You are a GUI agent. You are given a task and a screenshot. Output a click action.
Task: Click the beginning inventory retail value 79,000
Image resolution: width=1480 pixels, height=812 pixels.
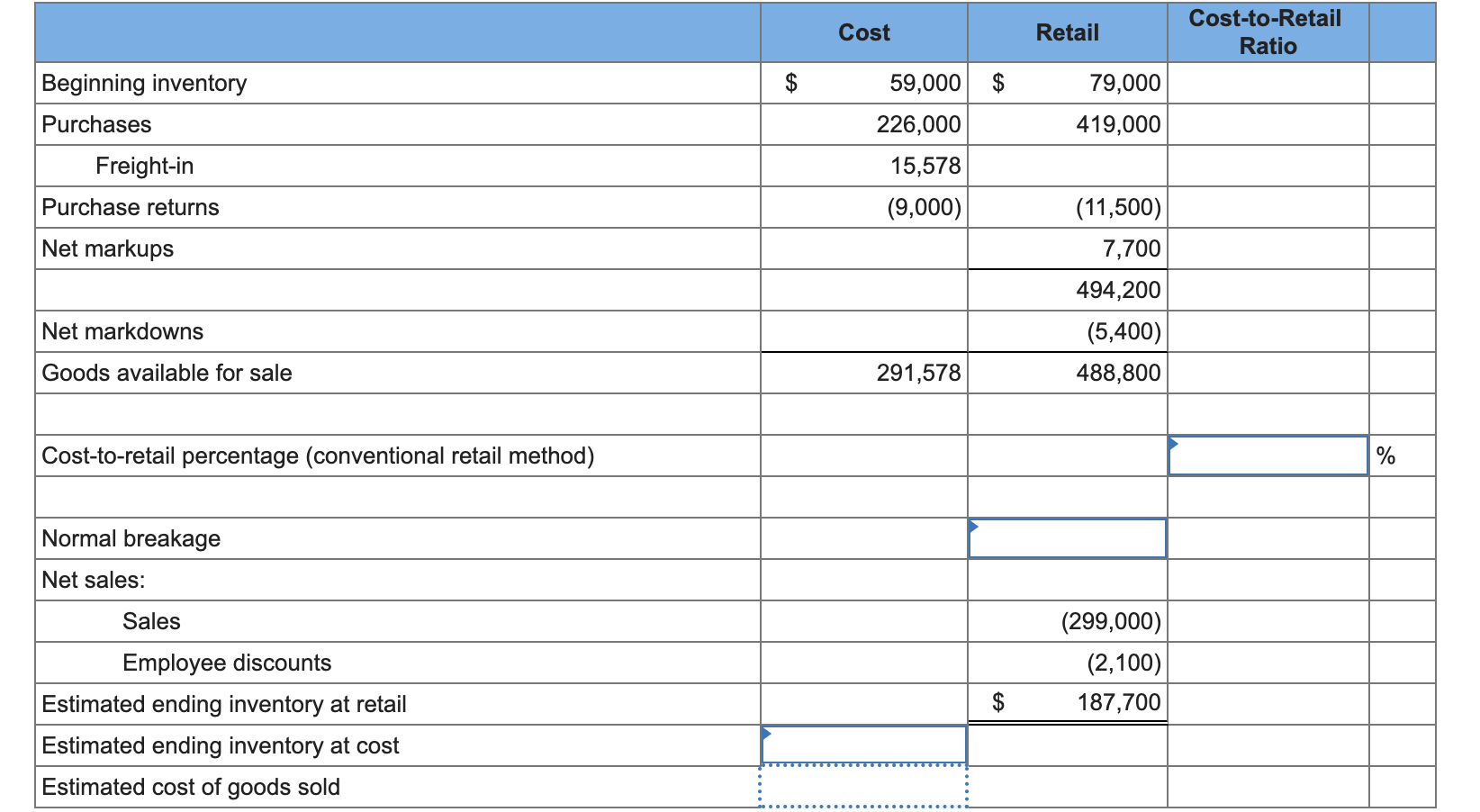(x=1124, y=83)
